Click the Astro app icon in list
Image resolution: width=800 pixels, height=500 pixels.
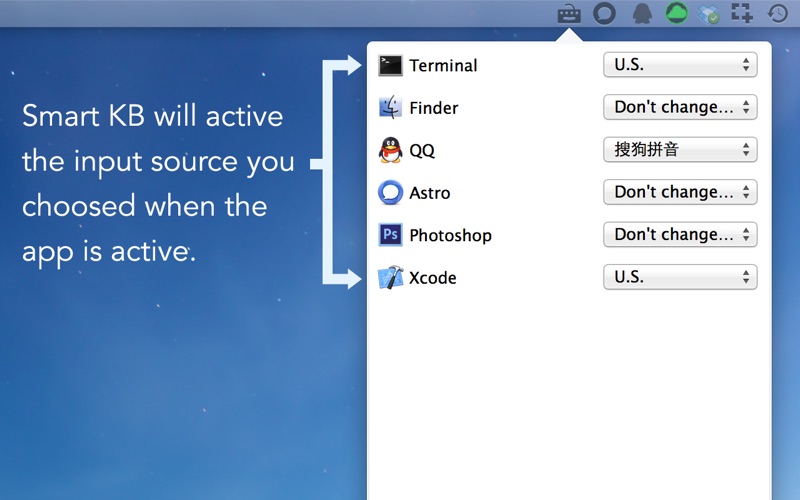pos(390,192)
